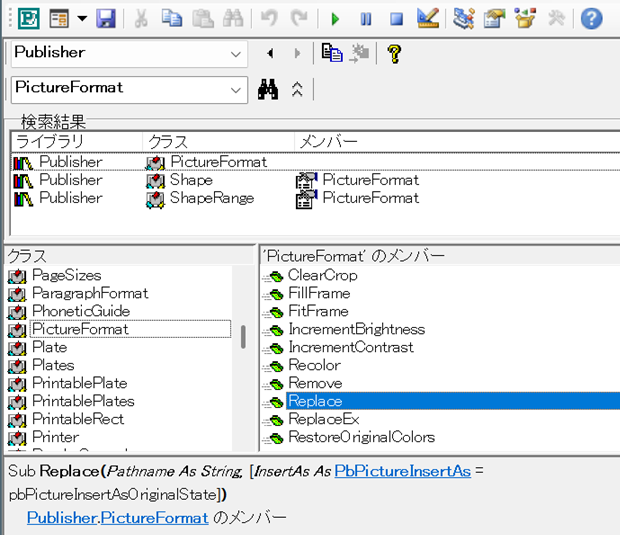The image size is (620, 535).
Task: Click the Paste clipboard icon
Action: click(x=202, y=19)
